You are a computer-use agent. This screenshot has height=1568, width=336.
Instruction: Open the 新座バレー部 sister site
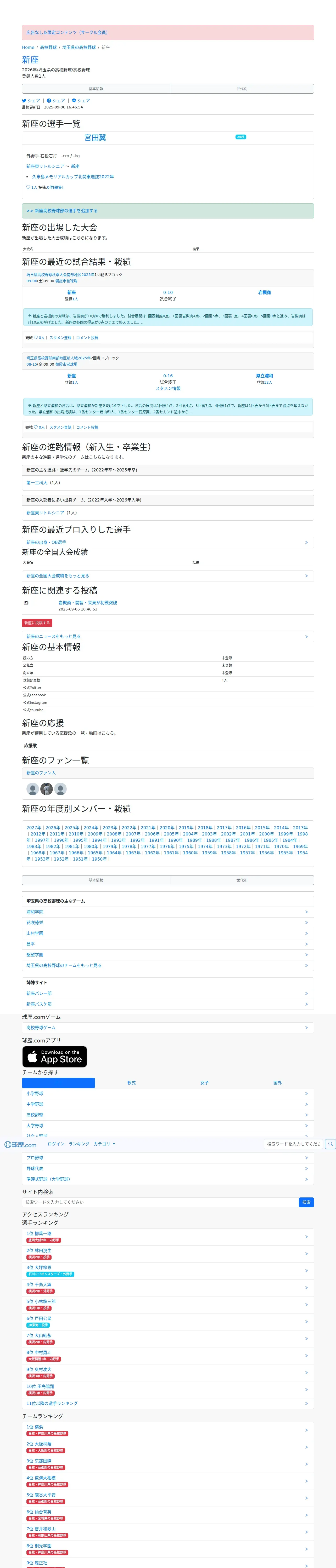(x=168, y=993)
